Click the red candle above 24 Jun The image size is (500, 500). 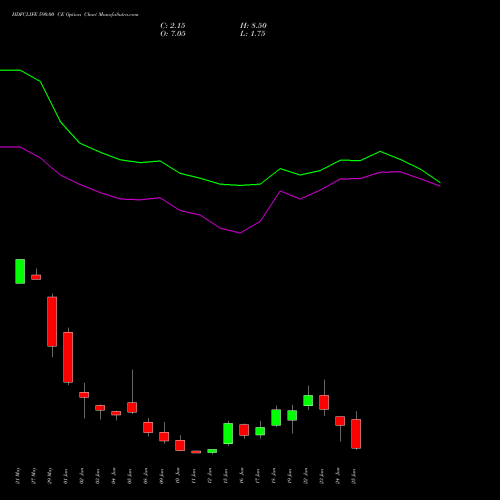(340, 421)
